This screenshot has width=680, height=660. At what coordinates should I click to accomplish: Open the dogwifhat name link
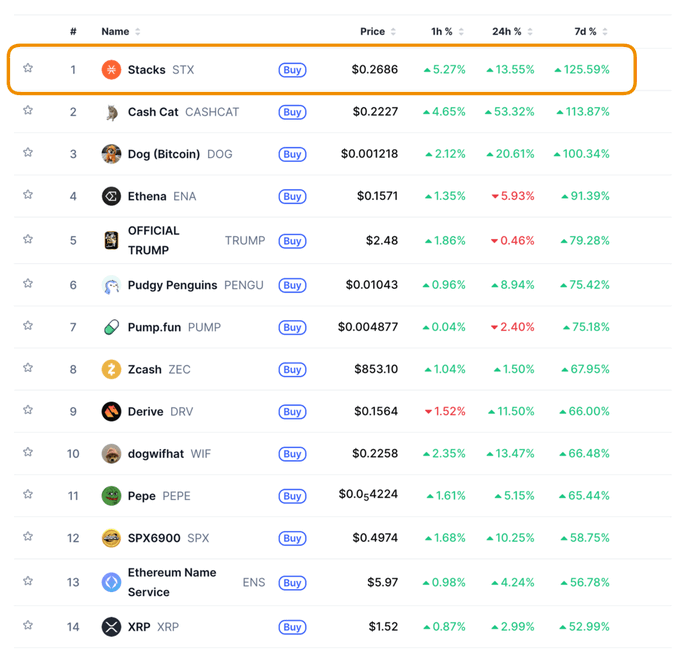156,454
